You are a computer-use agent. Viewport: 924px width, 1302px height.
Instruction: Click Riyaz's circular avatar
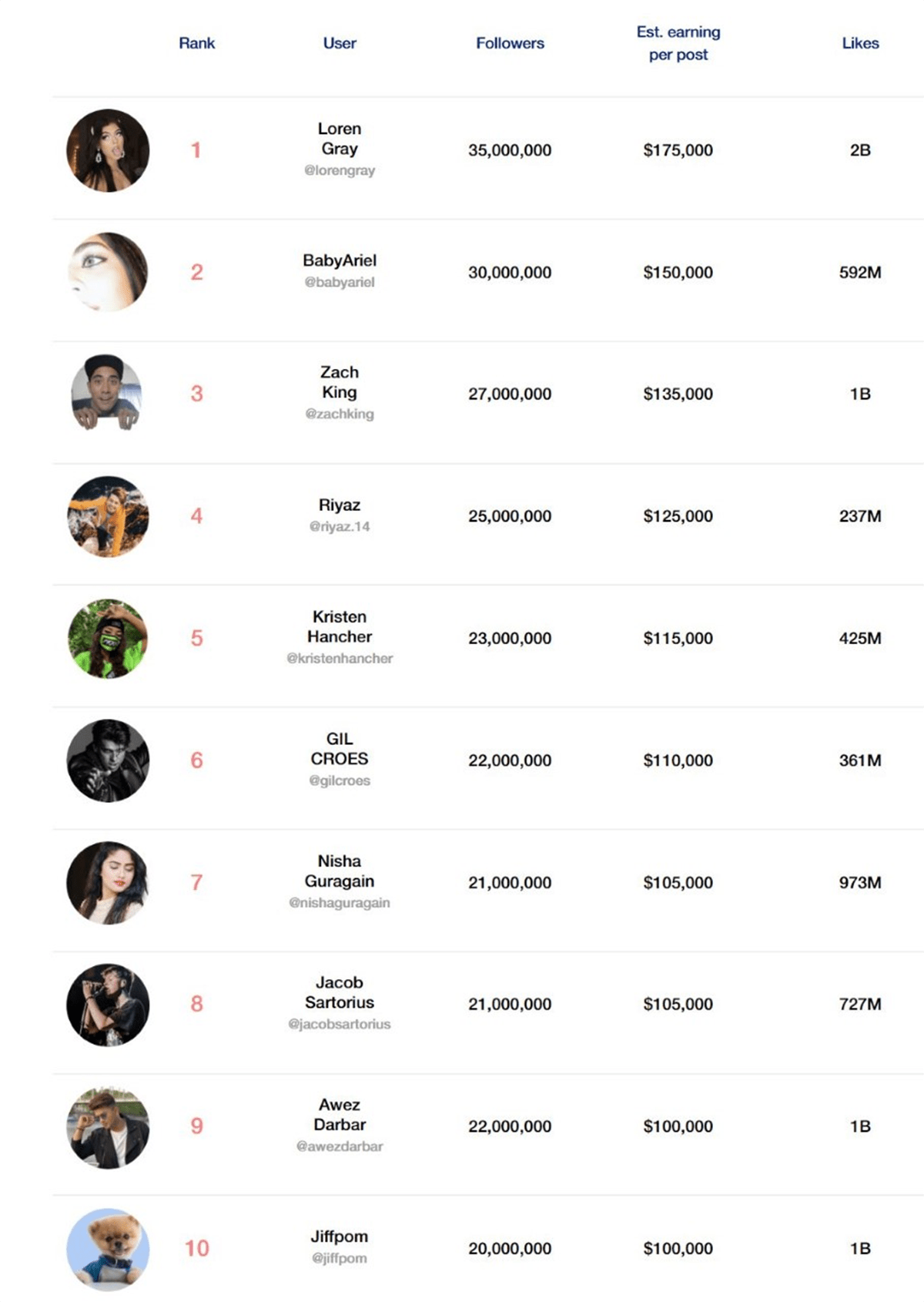108,516
